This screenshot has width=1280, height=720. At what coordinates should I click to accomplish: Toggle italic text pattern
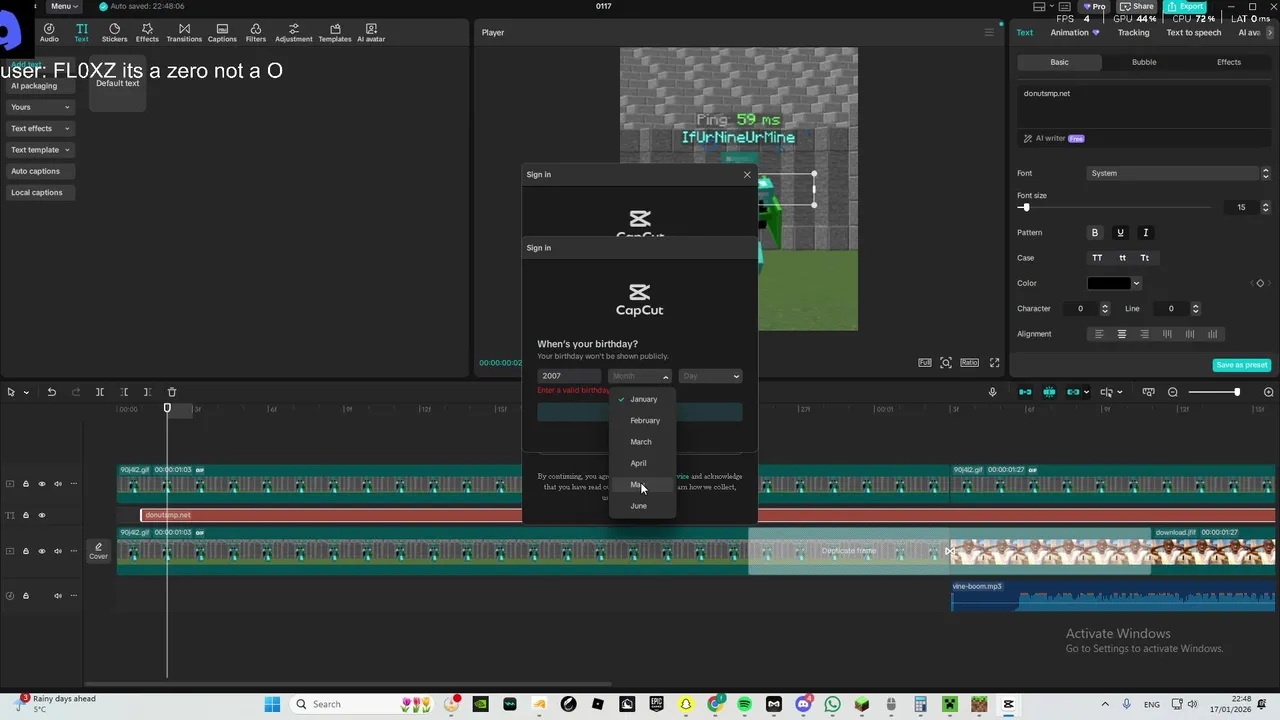(x=1146, y=233)
